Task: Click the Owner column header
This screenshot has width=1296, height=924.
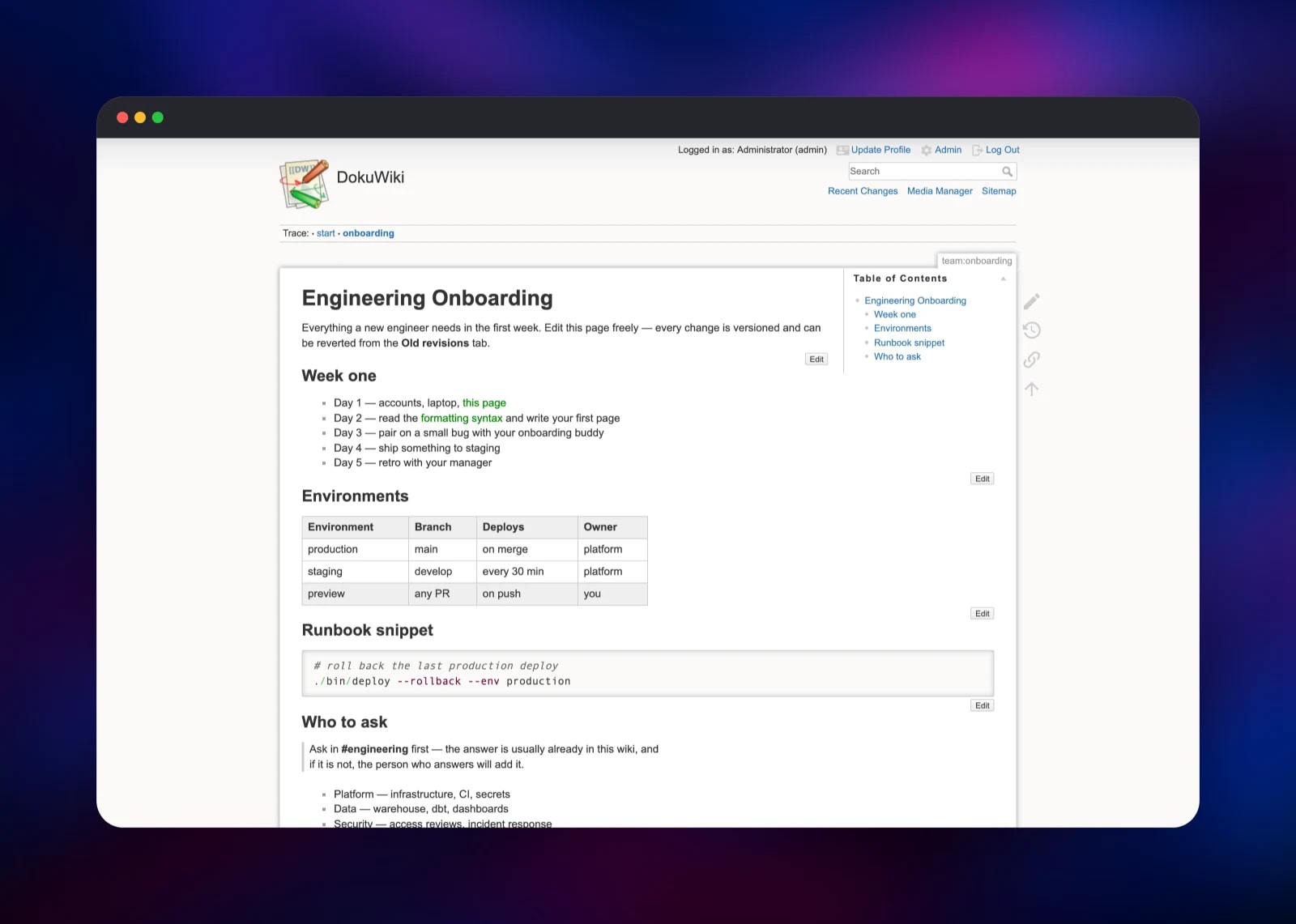Action: tap(612, 527)
